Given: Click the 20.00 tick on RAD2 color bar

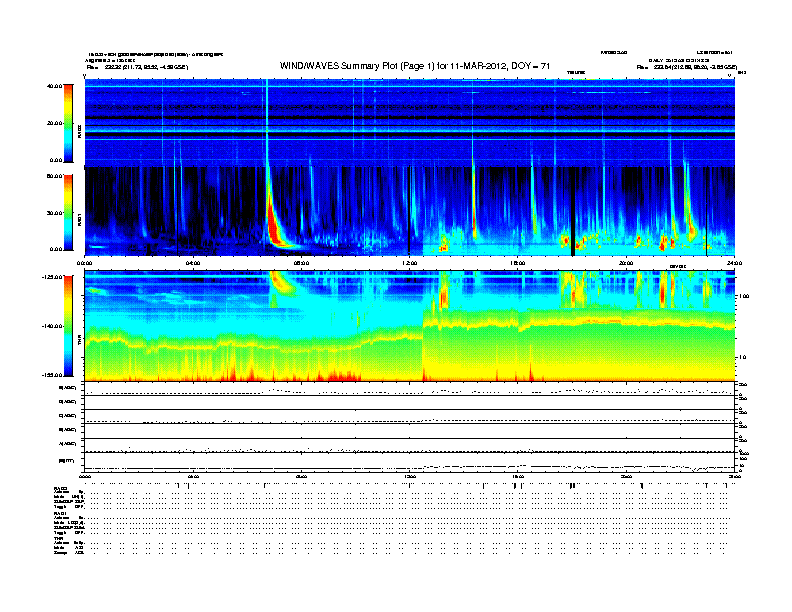Looking at the screenshot, I should 54,123.
